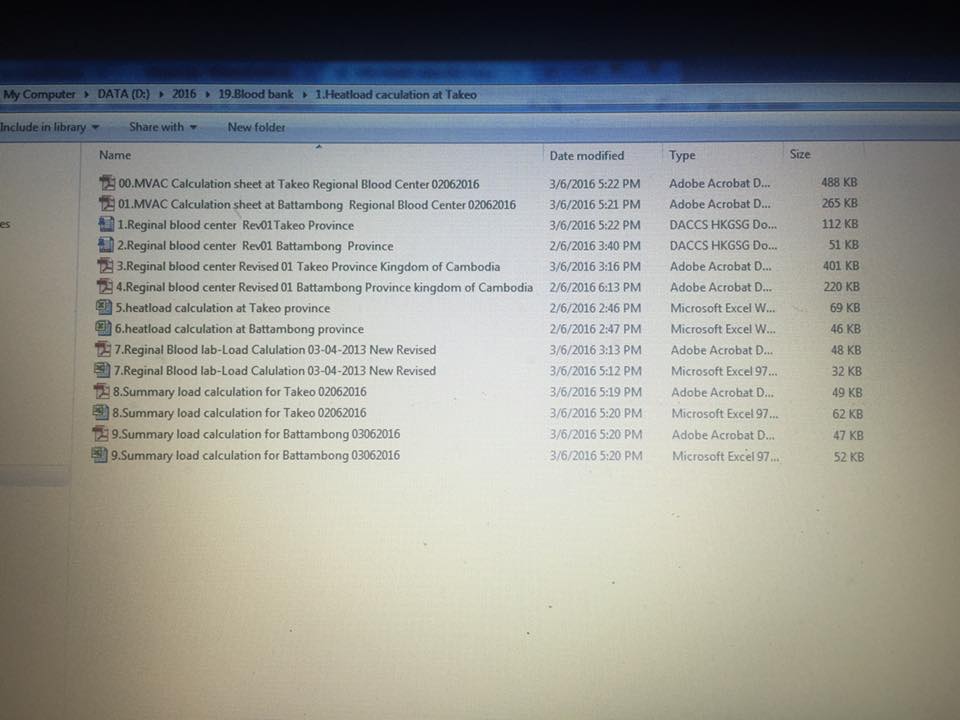Click the '3/6/2016 5:12 PM' date cell
The image size is (960, 720).
596,371
